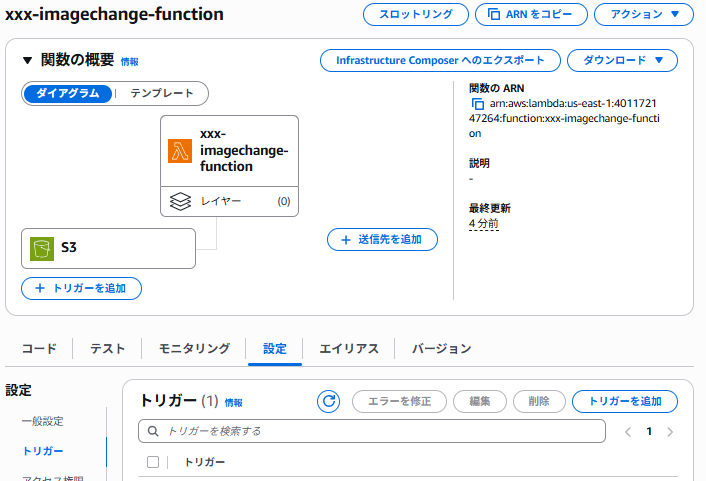Click the page title xxx-imagechange-function
The height and width of the screenshot is (481, 706).
(x=114, y=14)
